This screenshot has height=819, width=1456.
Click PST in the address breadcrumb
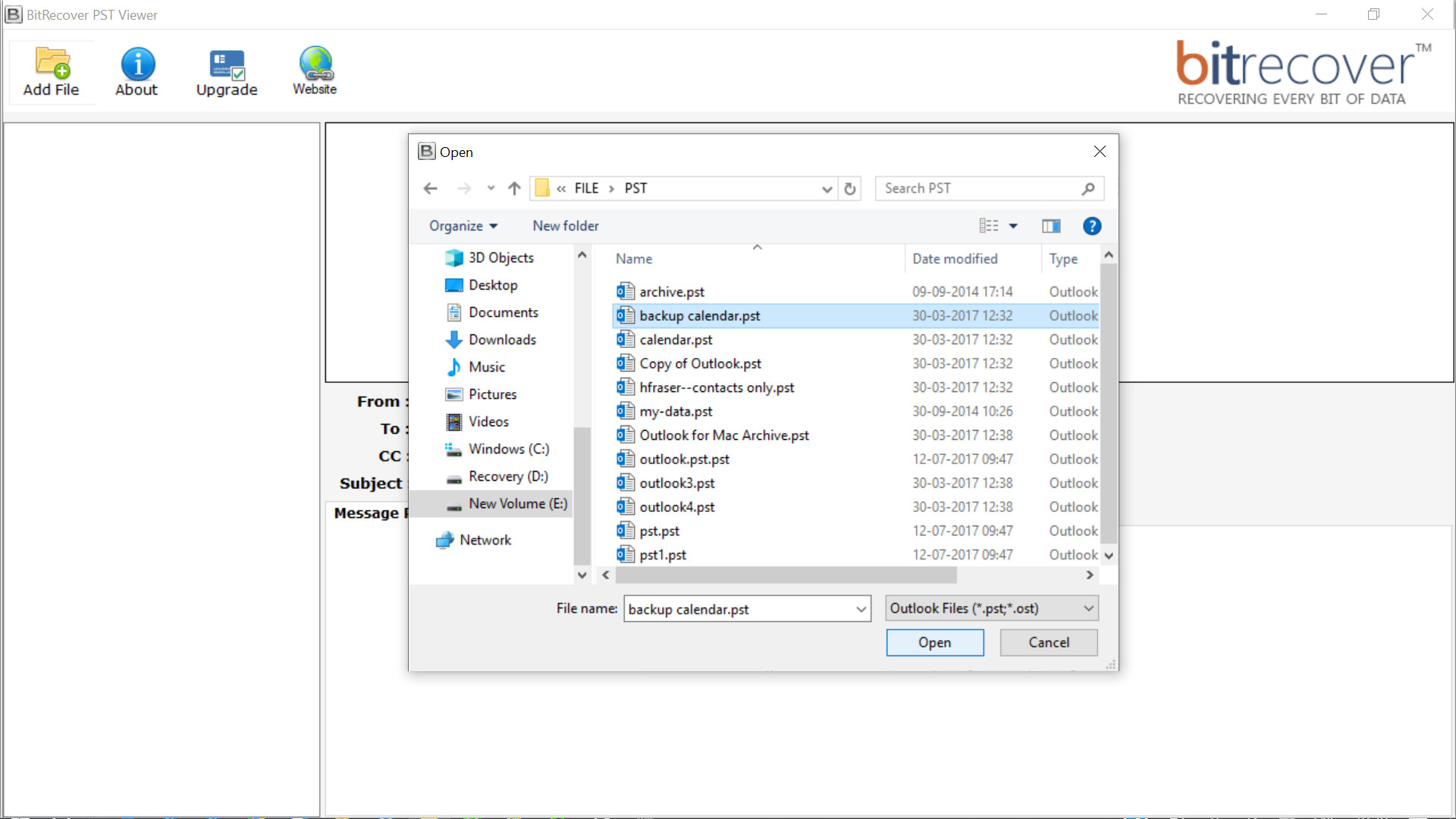635,188
